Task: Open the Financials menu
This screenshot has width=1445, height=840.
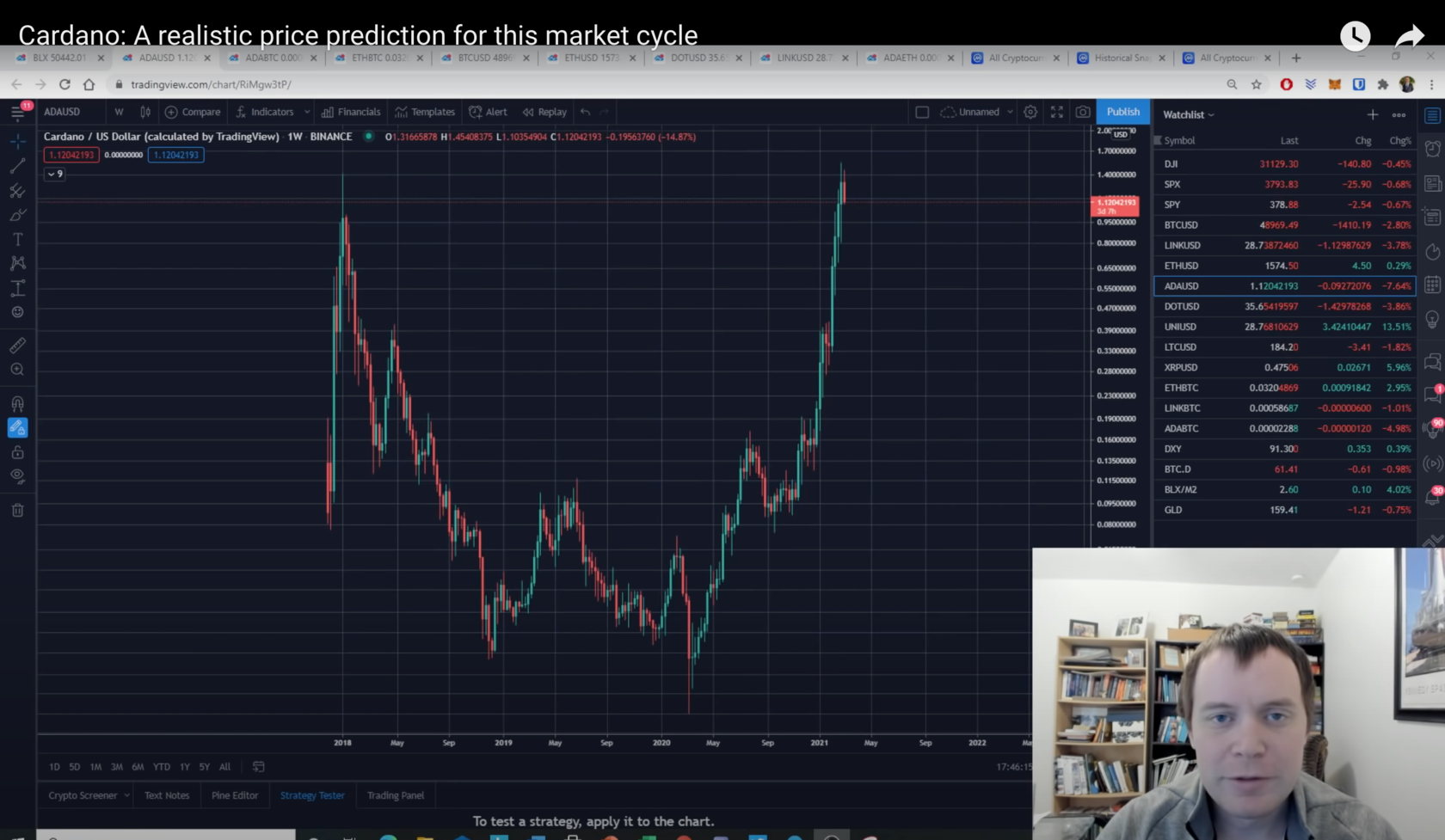Action: 351,112
